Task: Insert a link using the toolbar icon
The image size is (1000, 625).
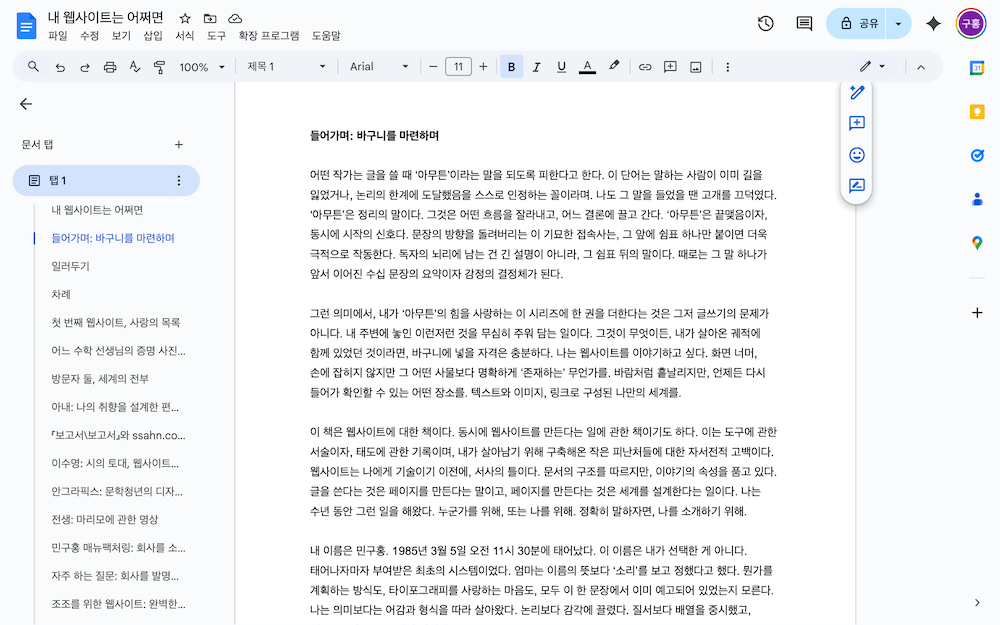Action: pyautogui.click(x=645, y=66)
